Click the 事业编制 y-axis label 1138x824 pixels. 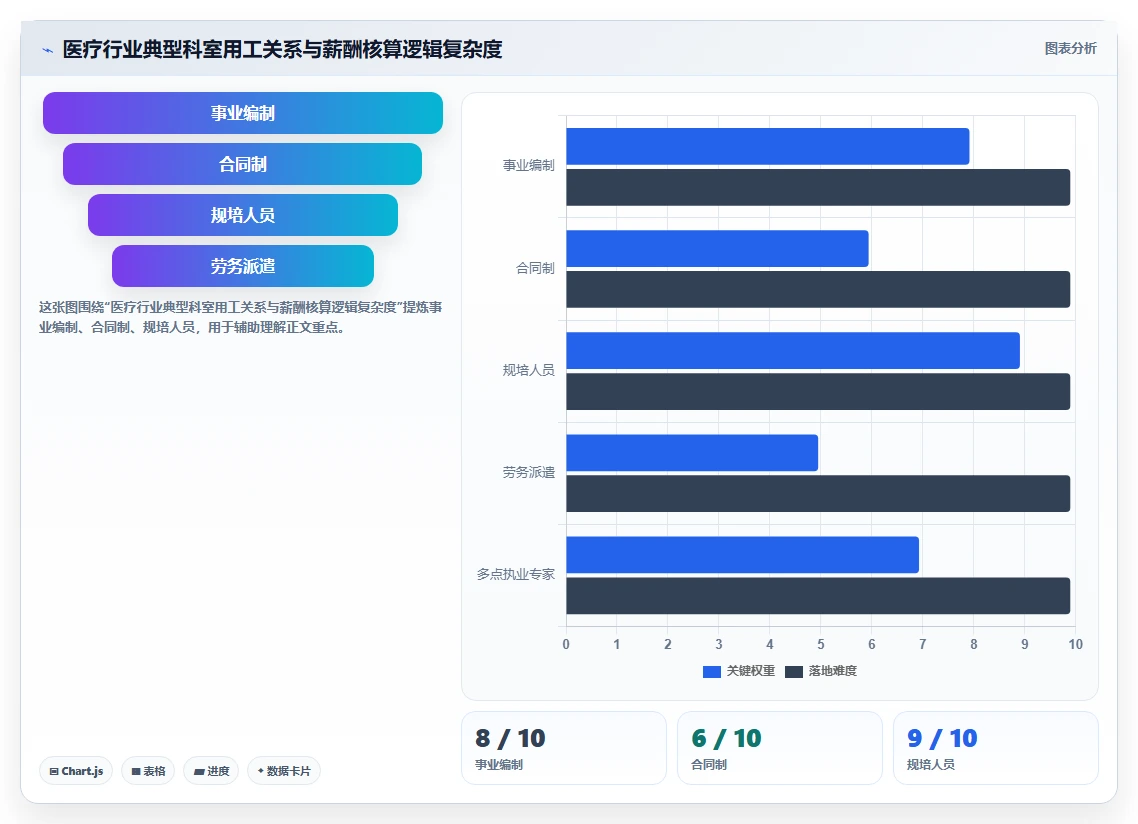[528, 166]
